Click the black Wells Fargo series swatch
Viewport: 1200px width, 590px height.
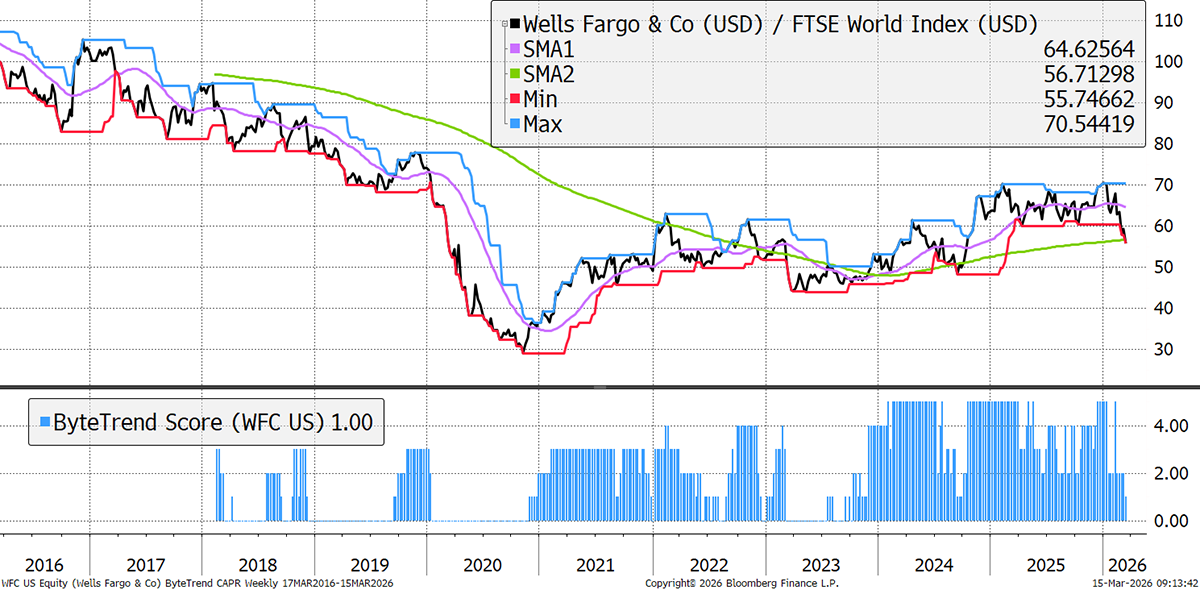(x=515, y=24)
